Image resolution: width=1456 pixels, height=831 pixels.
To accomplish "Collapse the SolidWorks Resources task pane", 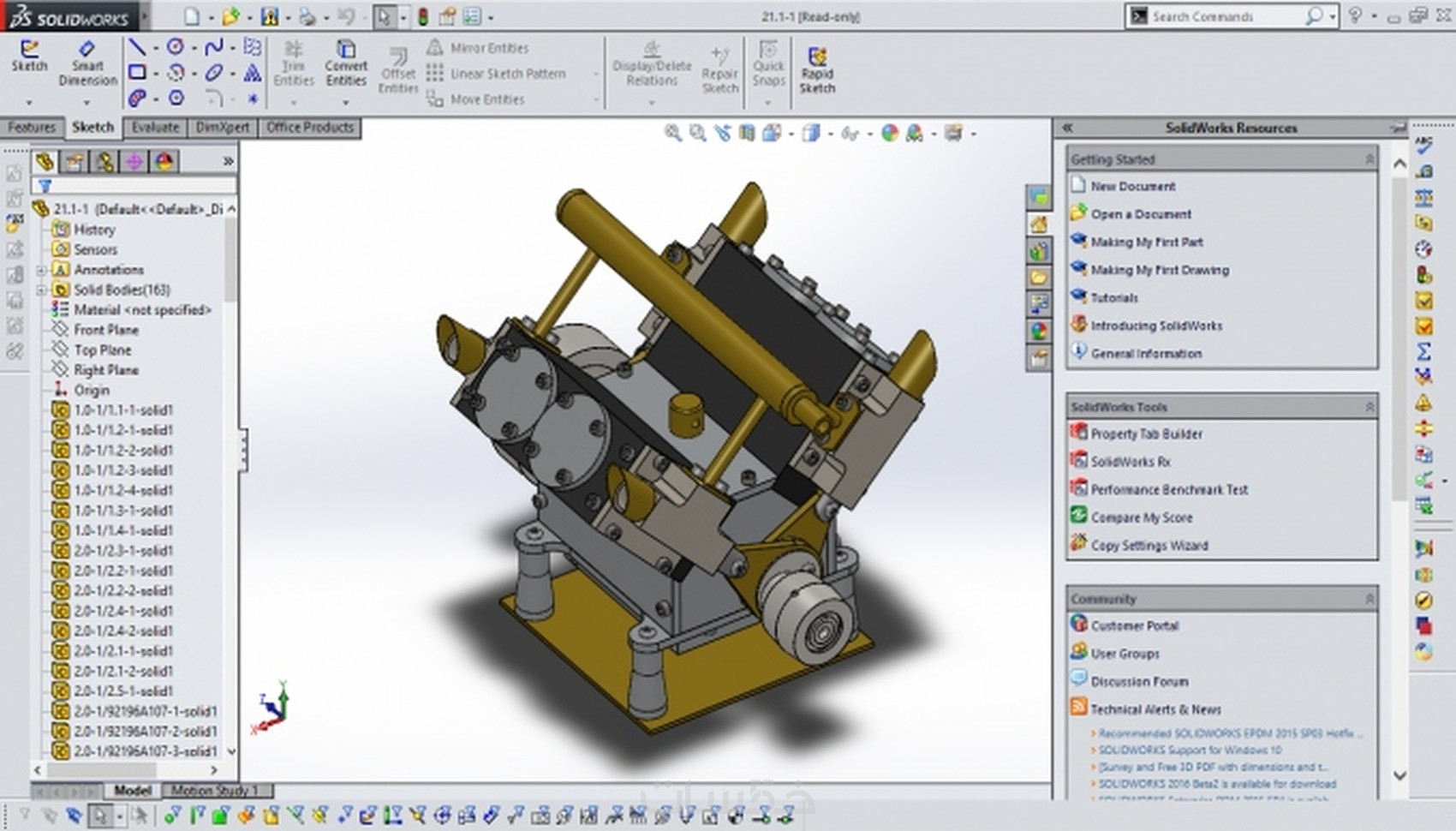I will pyautogui.click(x=1067, y=128).
